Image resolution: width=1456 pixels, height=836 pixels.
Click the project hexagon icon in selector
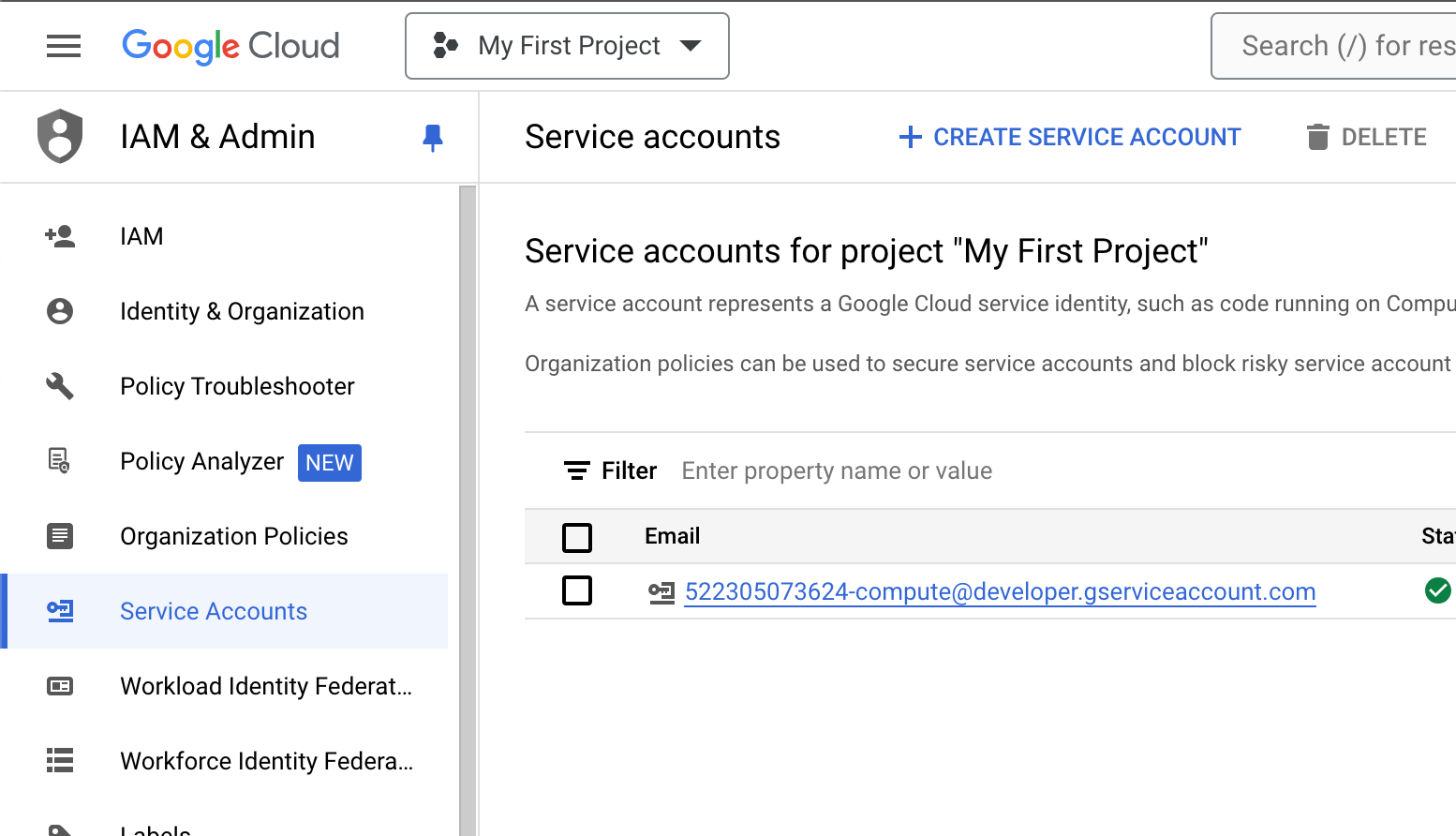tap(445, 45)
